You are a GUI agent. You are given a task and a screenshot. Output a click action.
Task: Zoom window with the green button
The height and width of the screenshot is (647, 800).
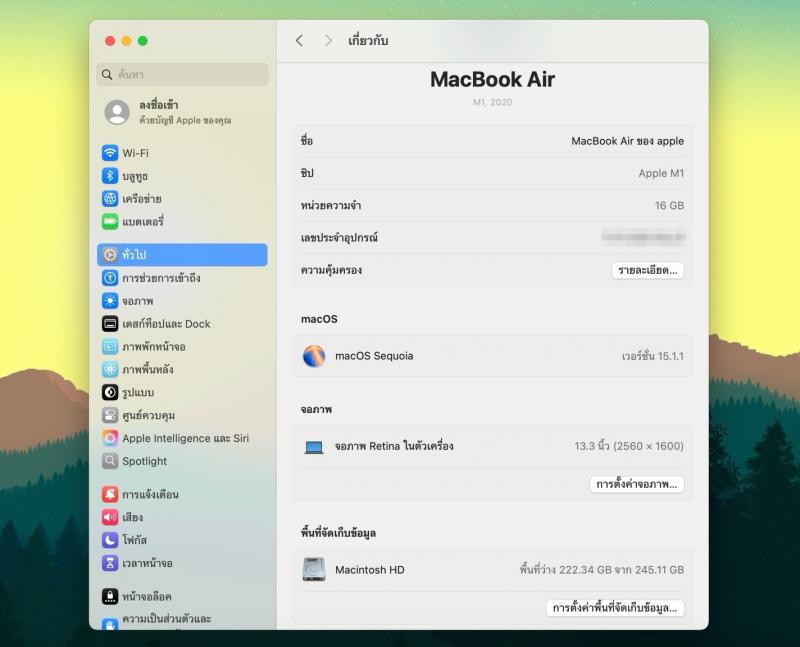[x=143, y=41]
